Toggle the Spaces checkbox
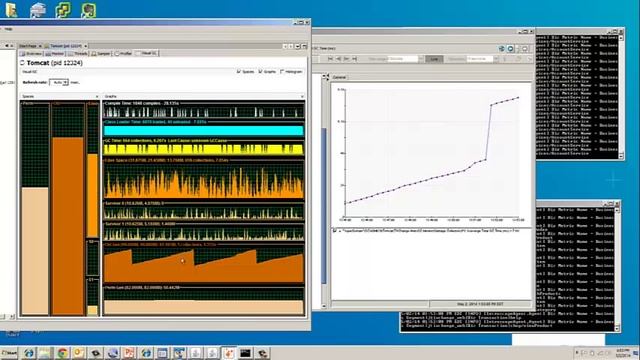The width and height of the screenshot is (640, 360). (239, 71)
